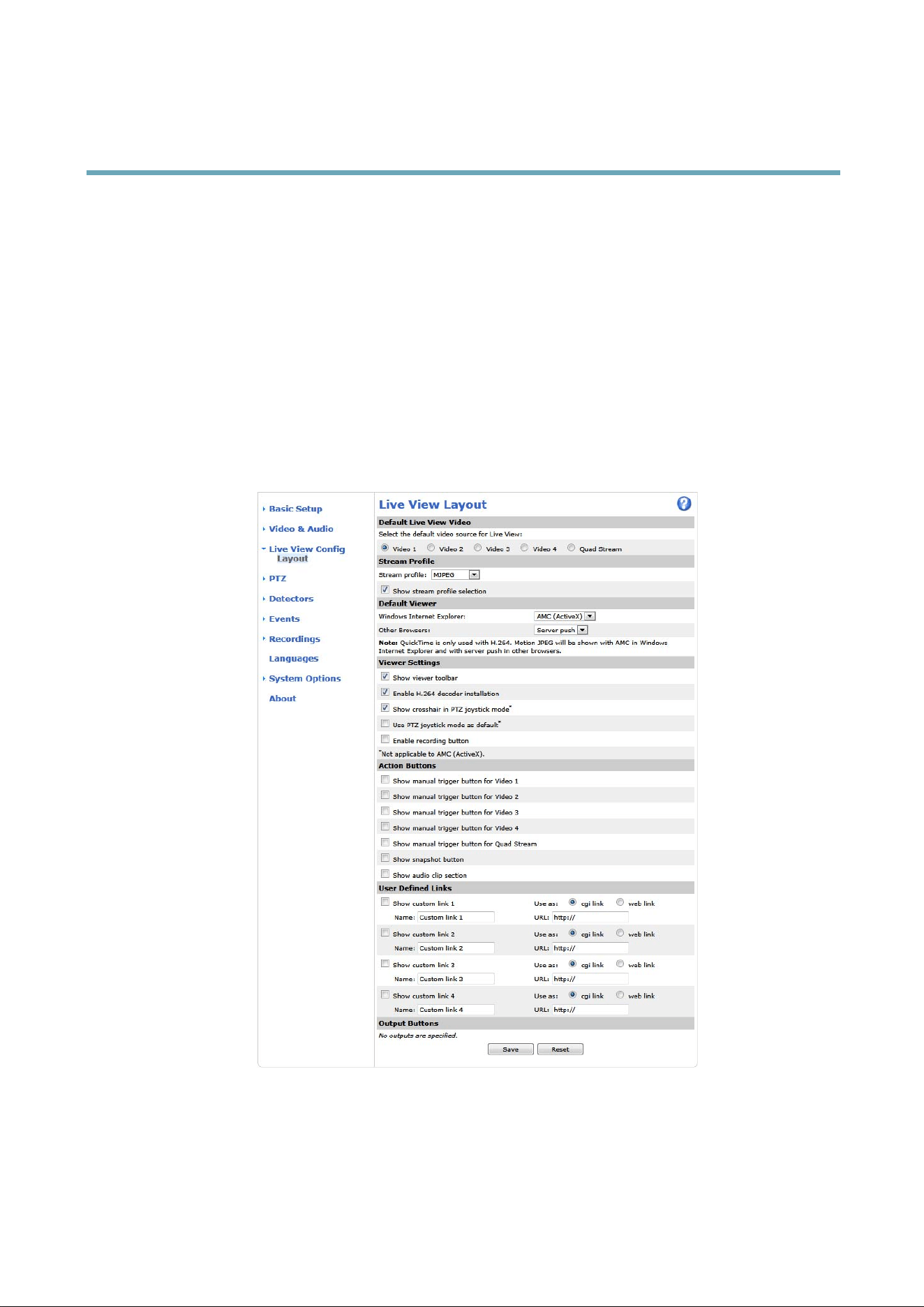Expand the Basic Setup arrow icon
Image resolution: width=924 pixels, height=1307 pixels.
tap(264, 509)
